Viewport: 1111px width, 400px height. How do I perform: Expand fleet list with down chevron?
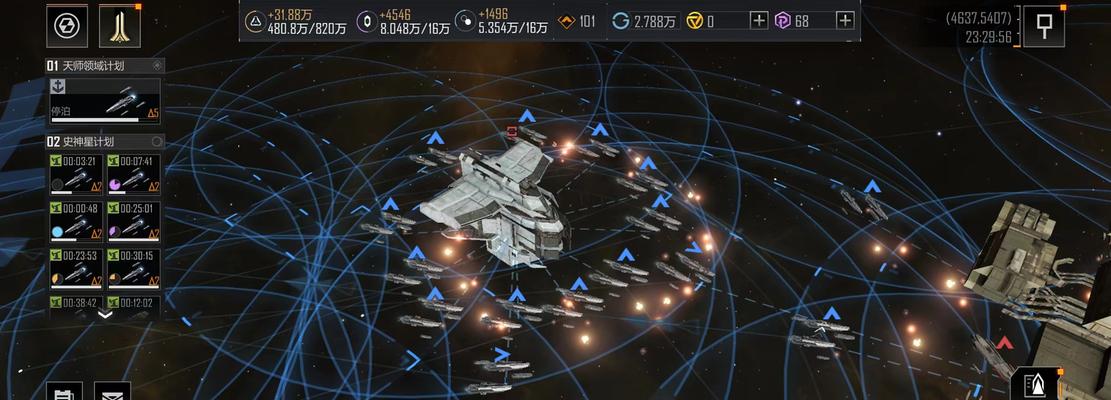pos(105,315)
